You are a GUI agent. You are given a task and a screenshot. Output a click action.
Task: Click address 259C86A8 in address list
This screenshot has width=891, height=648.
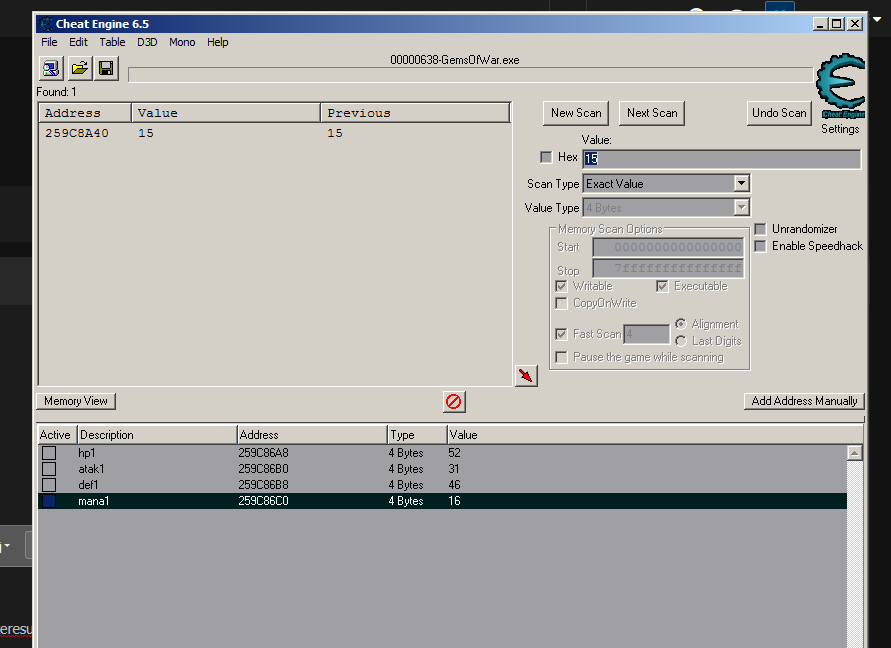(x=264, y=453)
